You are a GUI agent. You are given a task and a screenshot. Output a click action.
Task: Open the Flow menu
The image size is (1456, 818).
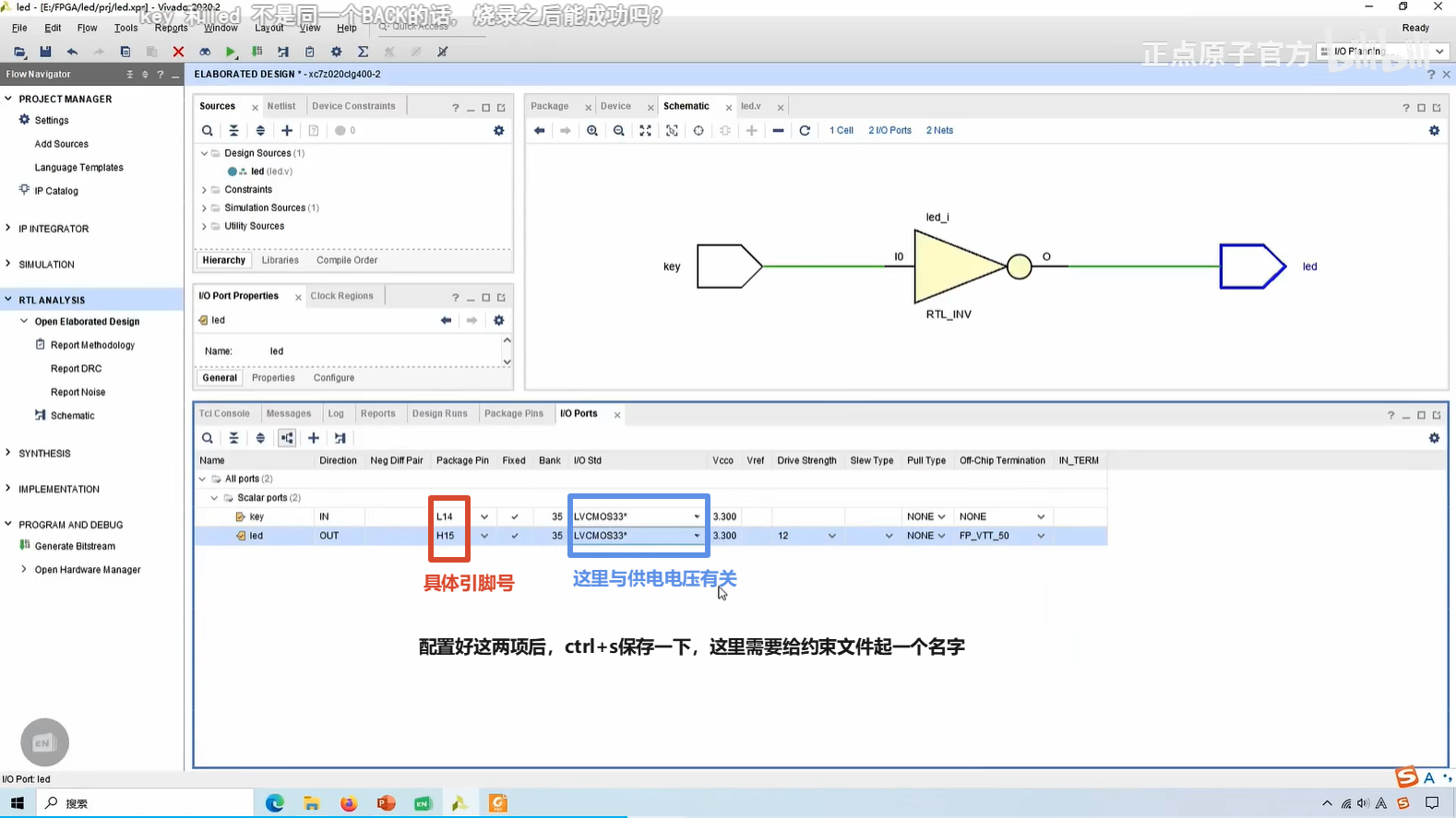coord(88,28)
